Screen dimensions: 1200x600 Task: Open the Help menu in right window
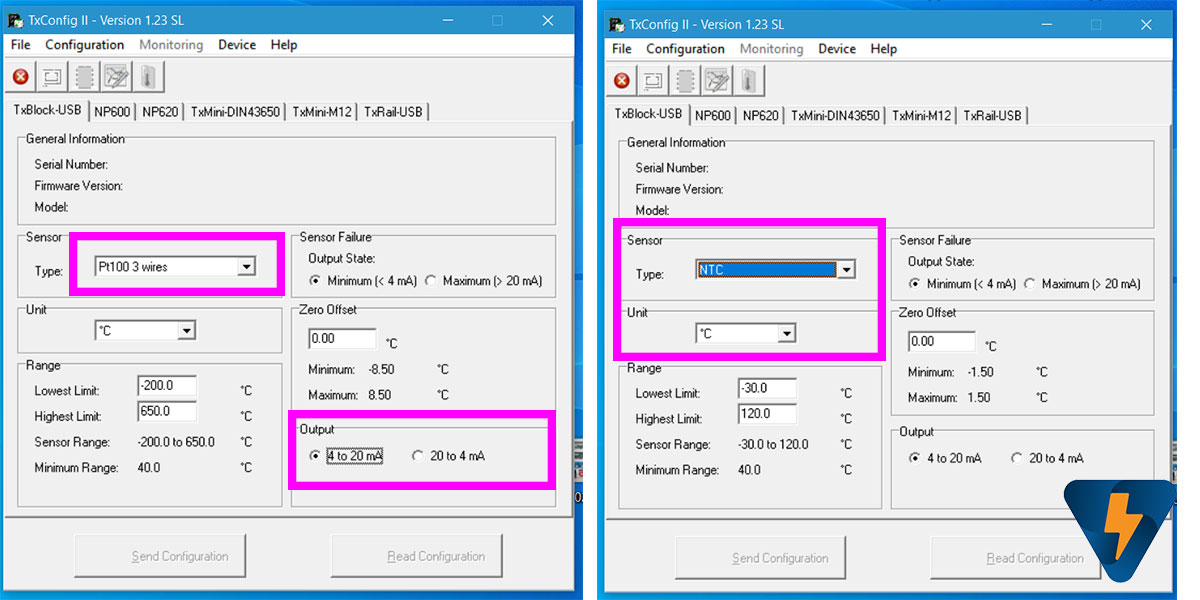pos(884,49)
